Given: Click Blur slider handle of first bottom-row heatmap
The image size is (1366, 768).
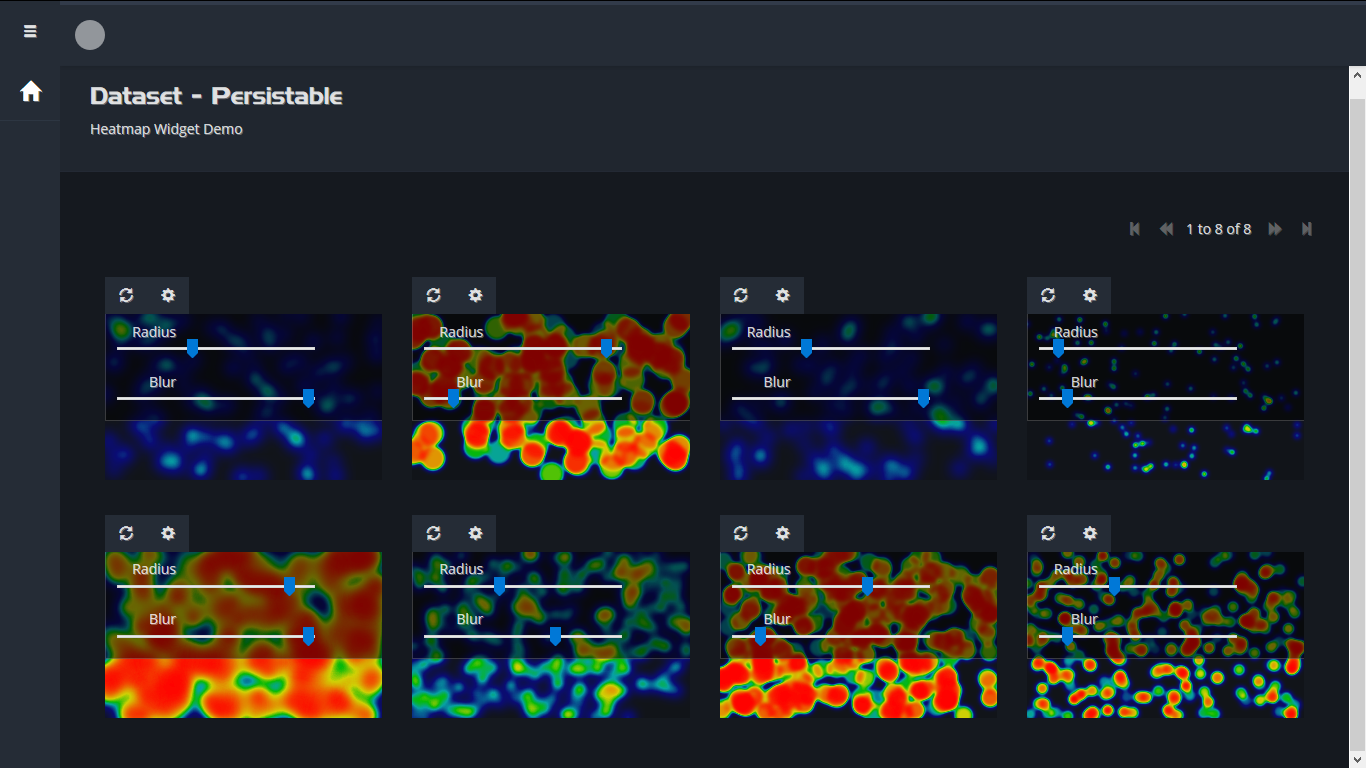Looking at the screenshot, I should (x=308, y=636).
